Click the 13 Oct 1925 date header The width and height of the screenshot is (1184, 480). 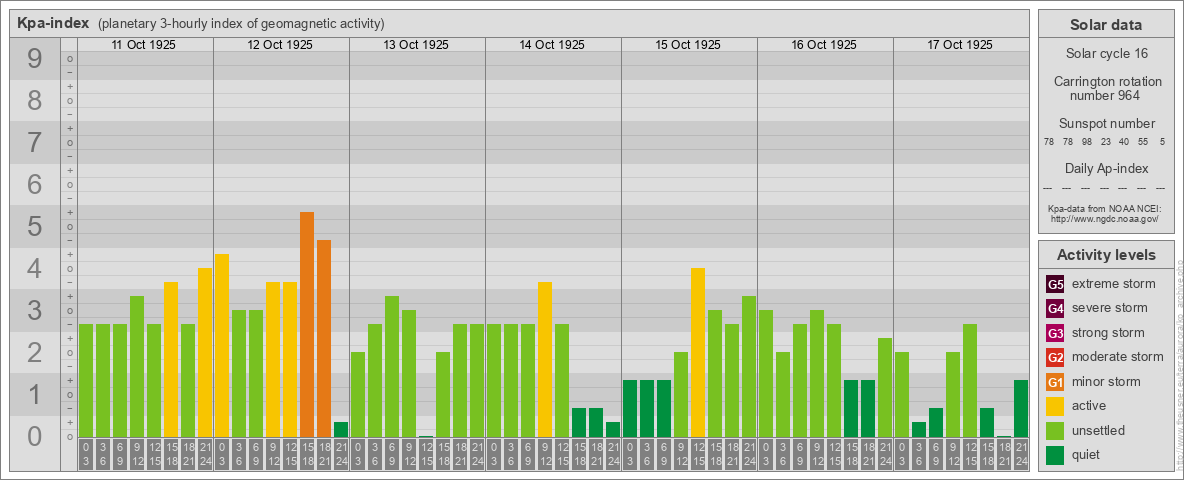coord(416,45)
